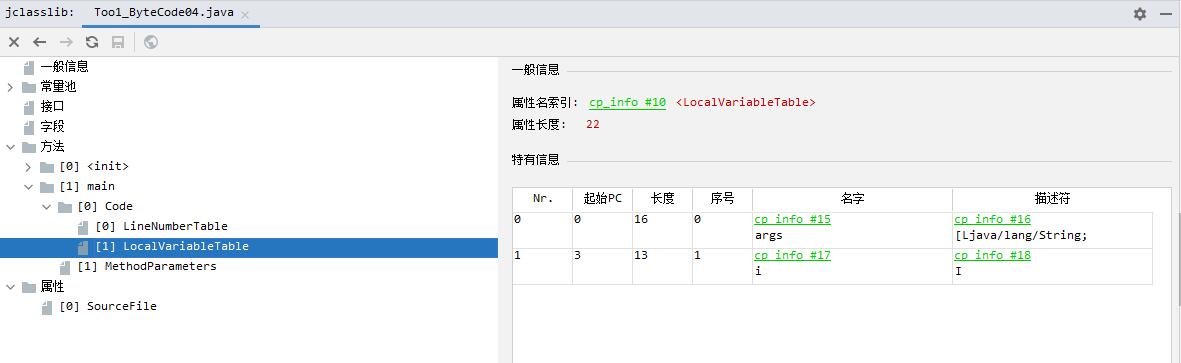Expand the [0] <init> method node

coord(29,166)
